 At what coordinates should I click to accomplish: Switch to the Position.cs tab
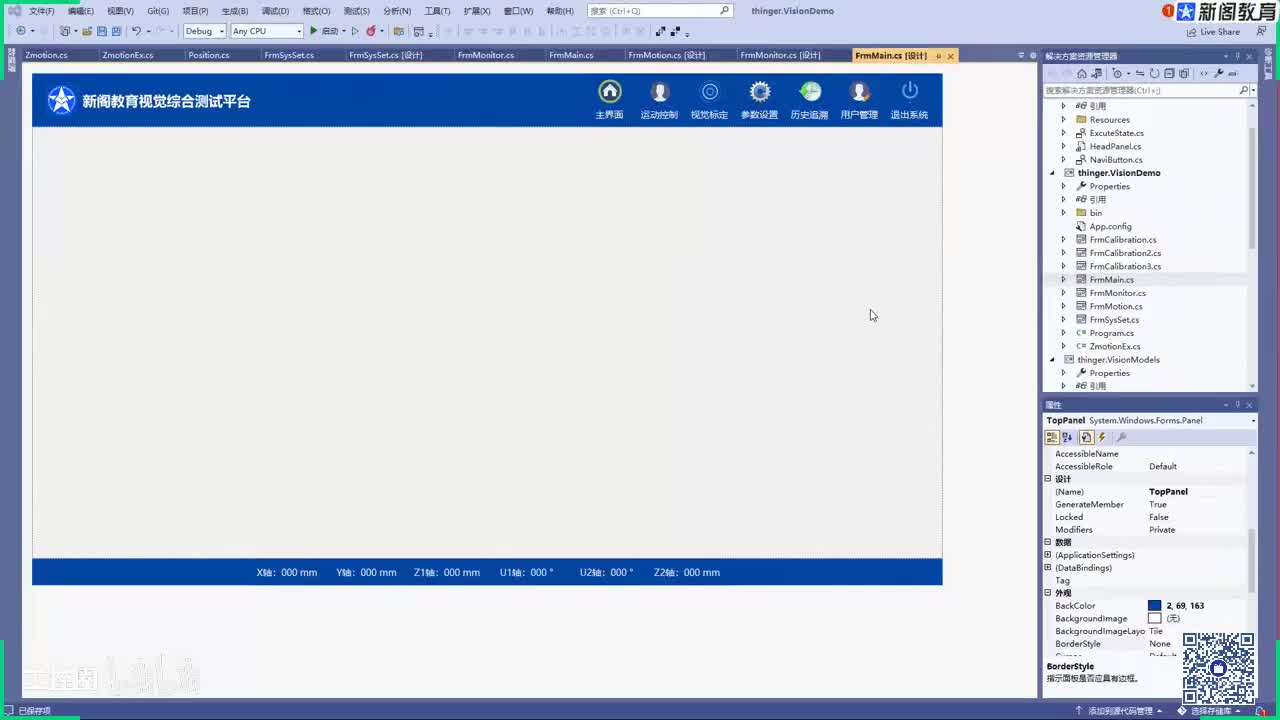(209, 55)
